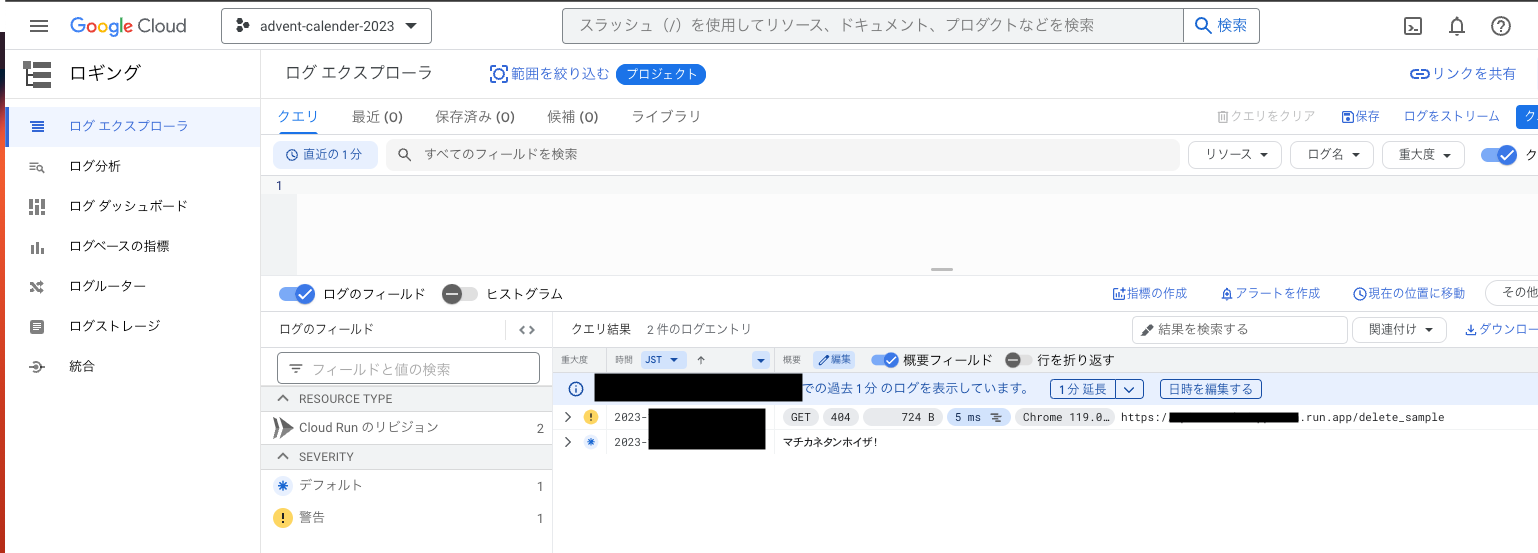Expand the マチカネタンホイザ! log entry
This screenshot has width=1538, height=553.
568,442
